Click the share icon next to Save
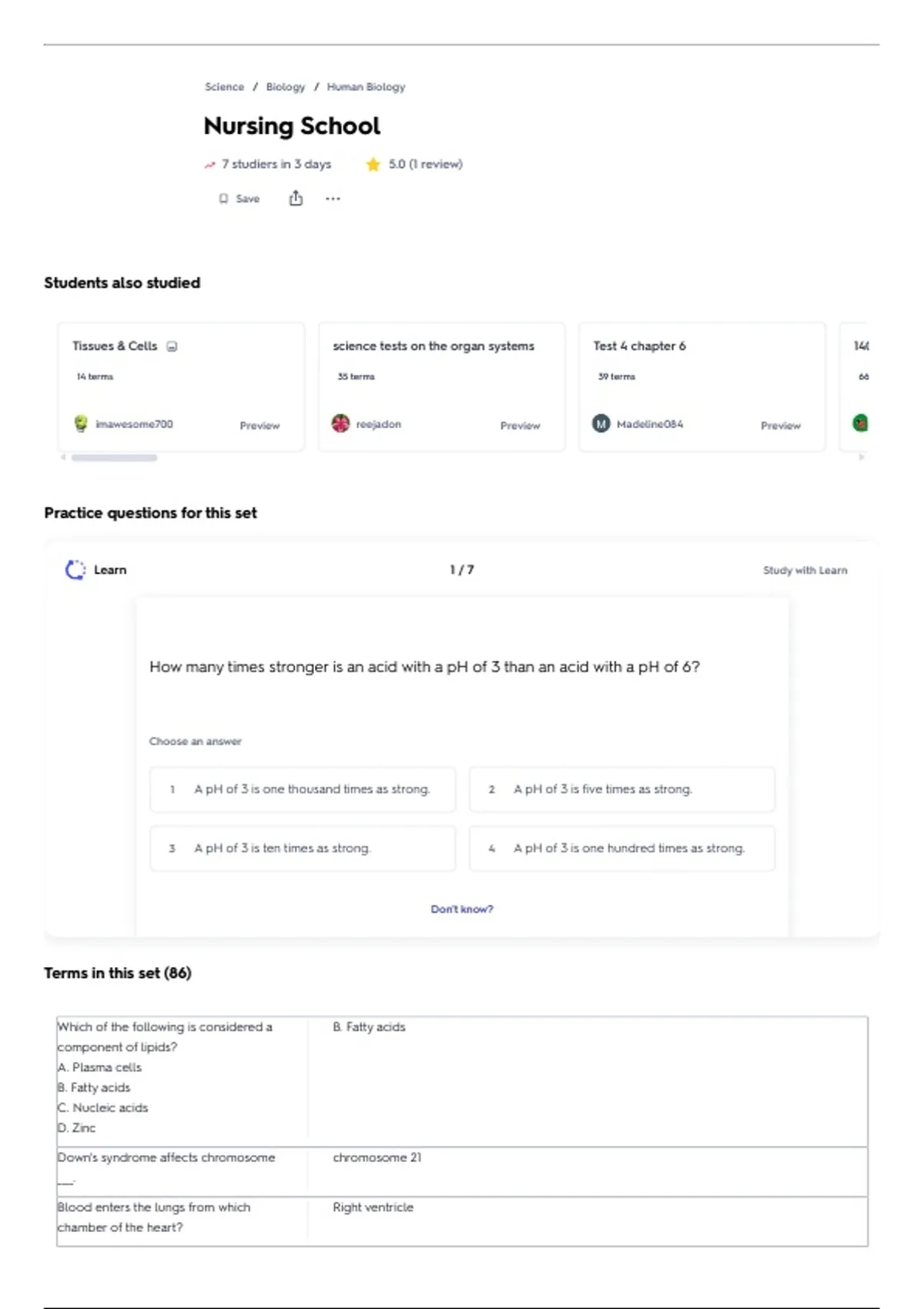Screen dimensions: 924x1309 tap(296, 199)
